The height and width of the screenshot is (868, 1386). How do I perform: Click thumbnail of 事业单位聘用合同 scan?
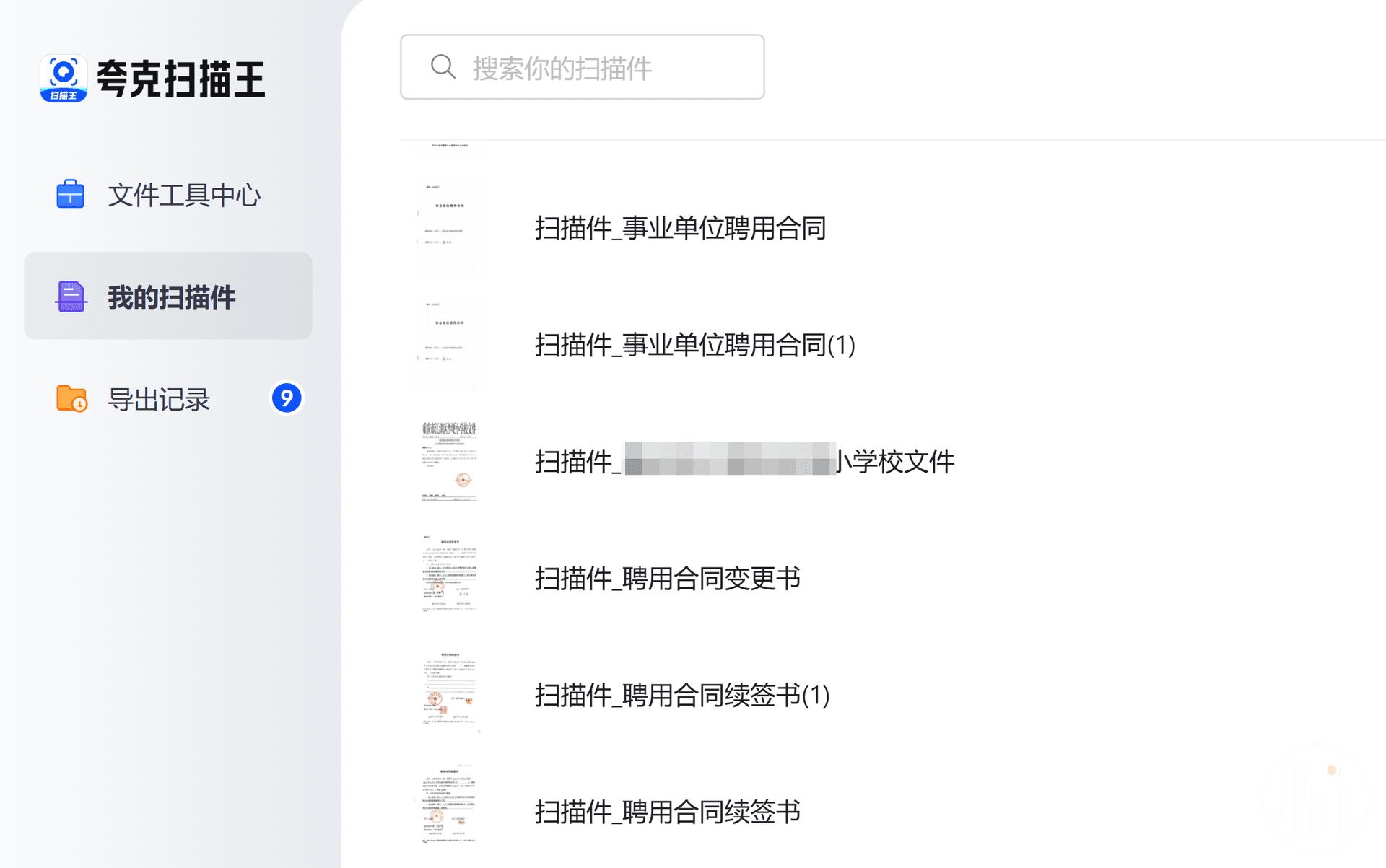449,225
